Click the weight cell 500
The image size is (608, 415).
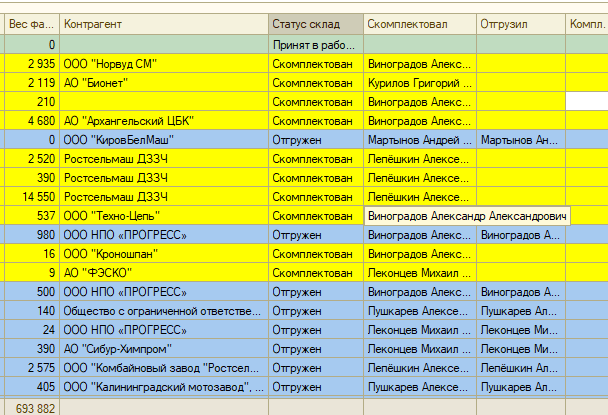point(32,292)
